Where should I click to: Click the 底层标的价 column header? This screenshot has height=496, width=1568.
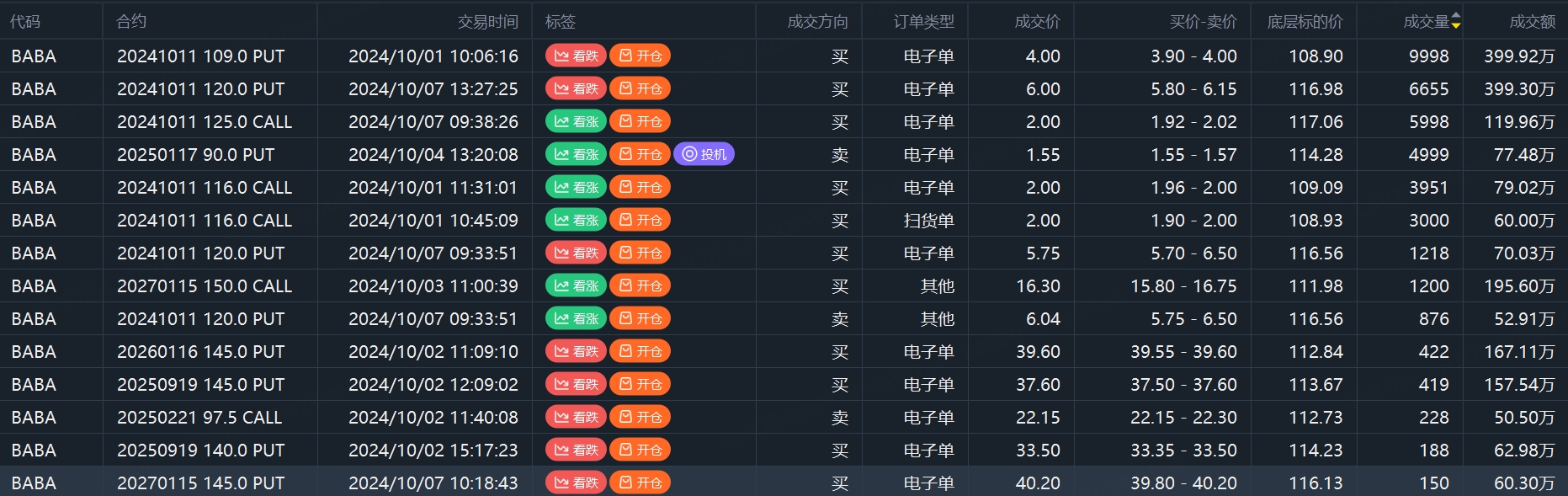(x=1305, y=21)
